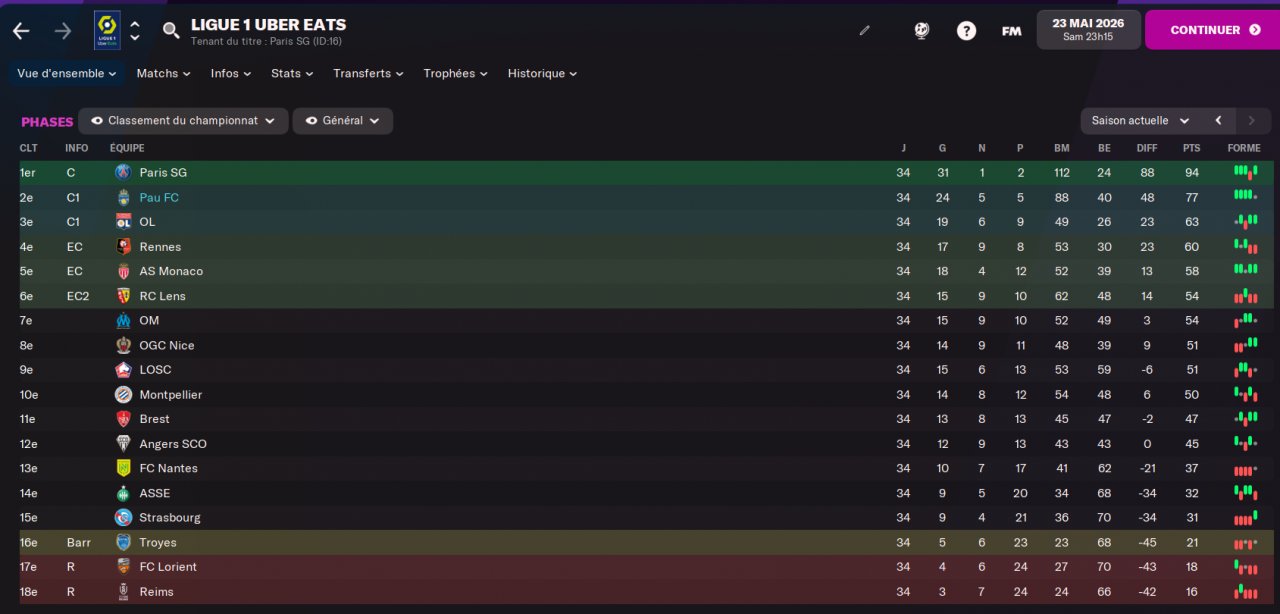Toggle the Général view eye selector
Viewport: 1280px width, 614px height.
coord(343,121)
